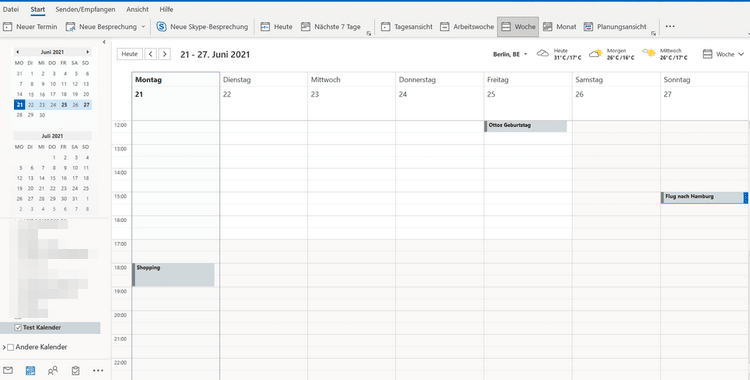
Task: Select the Calendar icon in bottom navigation
Action: point(30,370)
